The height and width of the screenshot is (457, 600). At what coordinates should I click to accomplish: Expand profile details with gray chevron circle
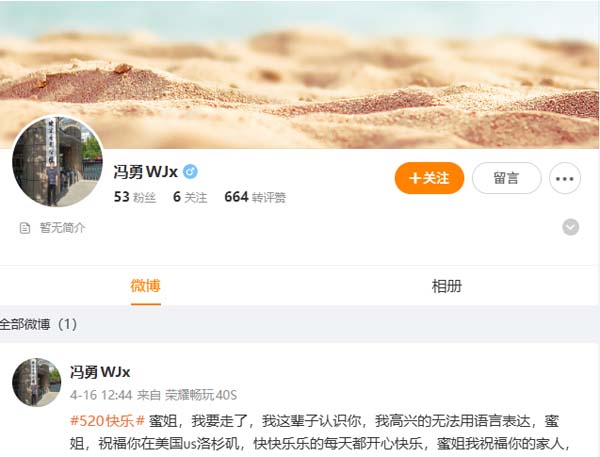click(570, 227)
